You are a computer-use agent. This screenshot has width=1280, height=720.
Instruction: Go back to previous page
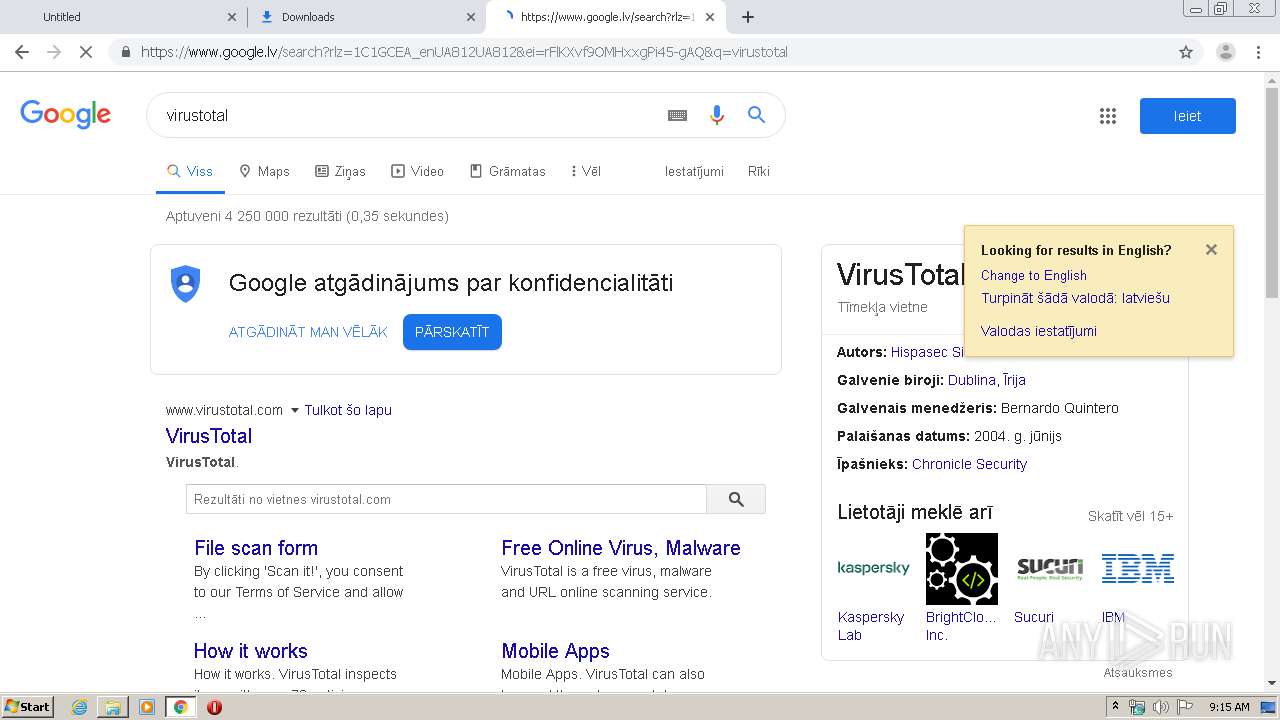click(22, 52)
